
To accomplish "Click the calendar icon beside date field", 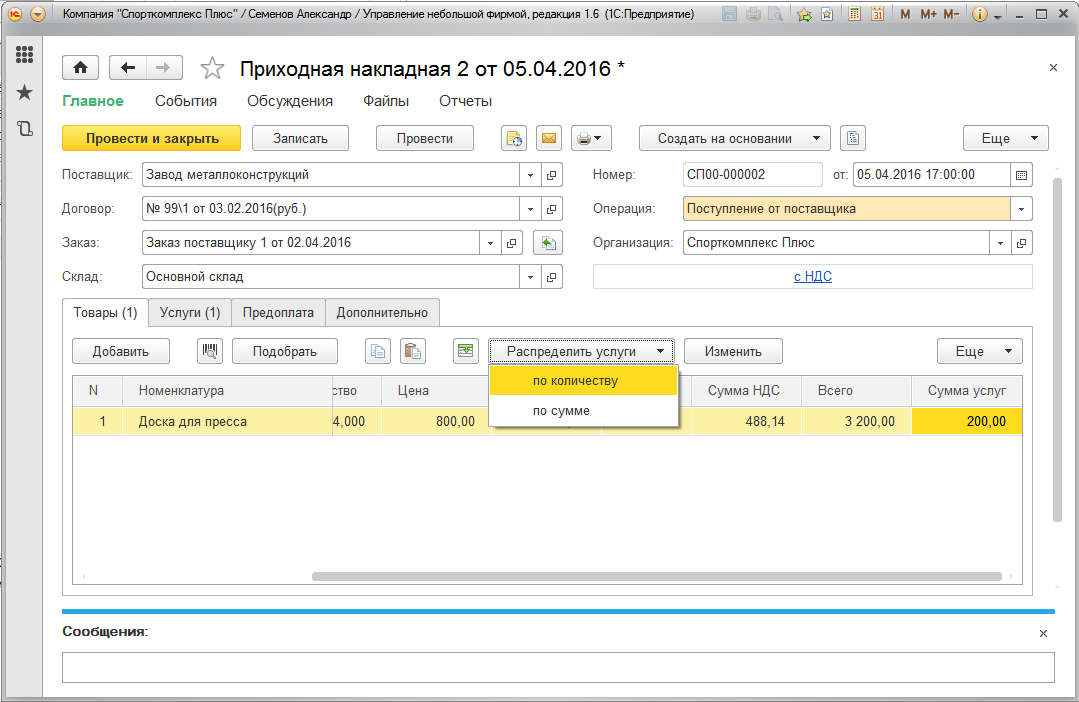I will pos(1021,175).
